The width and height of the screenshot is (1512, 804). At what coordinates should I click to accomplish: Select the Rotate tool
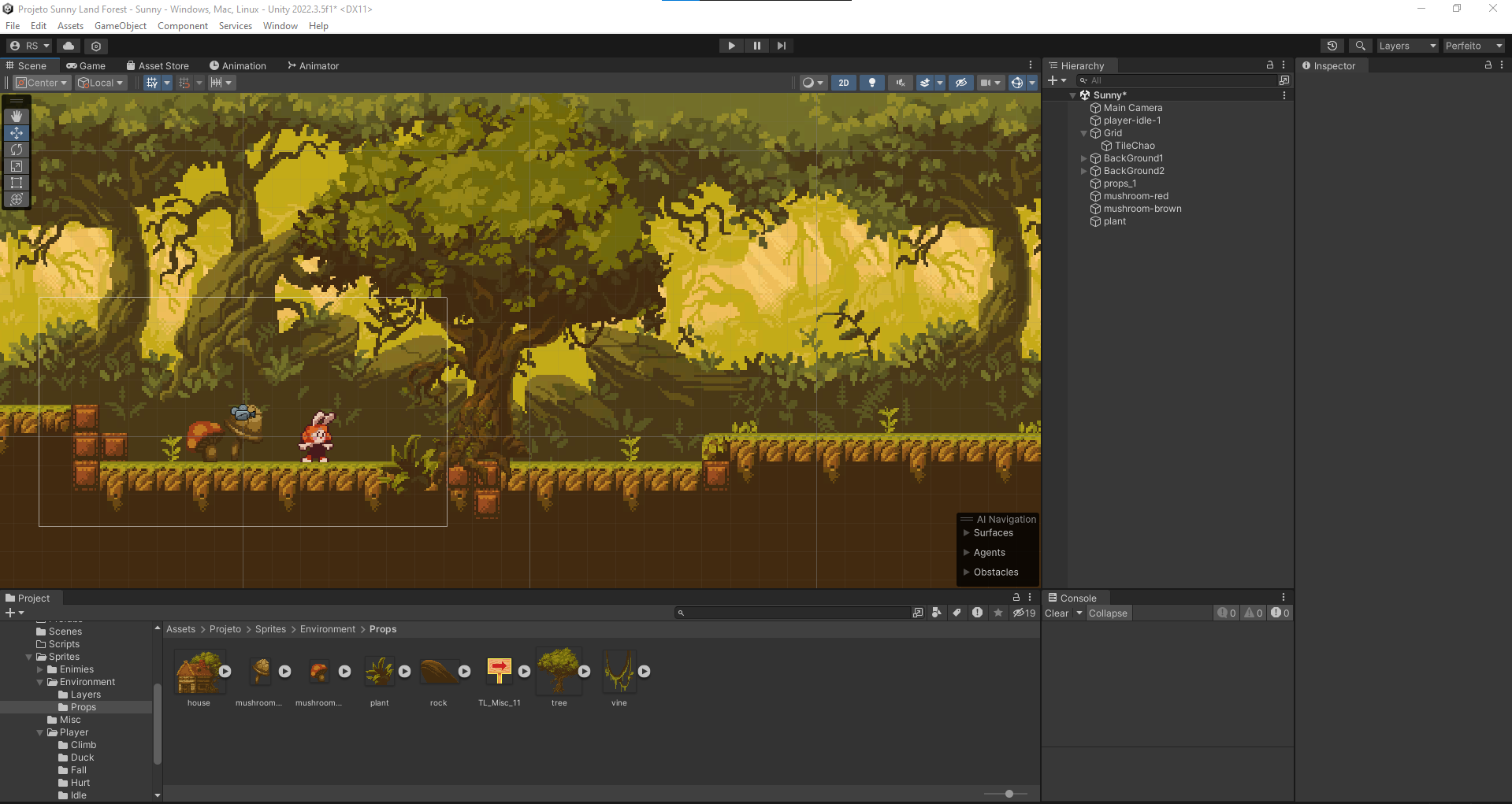[x=17, y=150]
